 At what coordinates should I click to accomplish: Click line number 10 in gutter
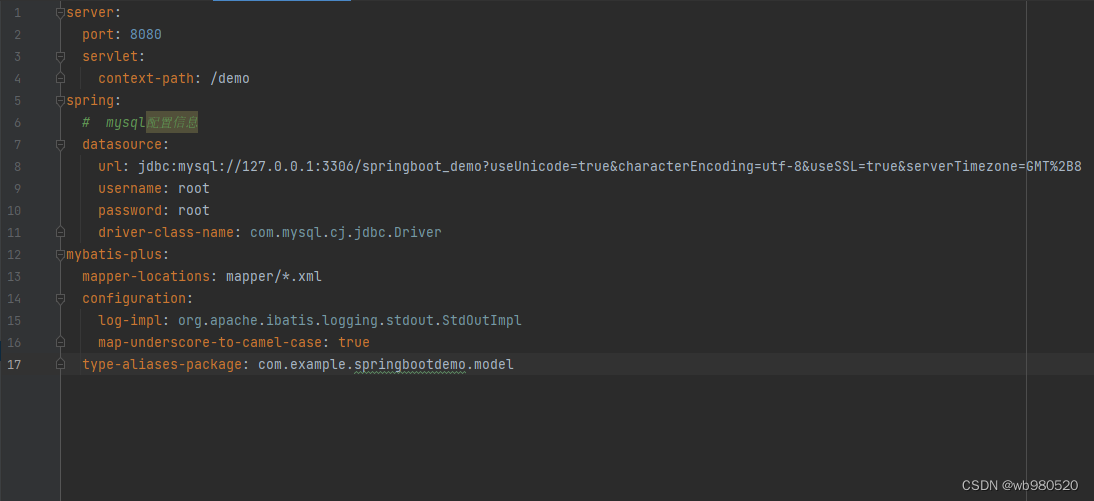15,211
